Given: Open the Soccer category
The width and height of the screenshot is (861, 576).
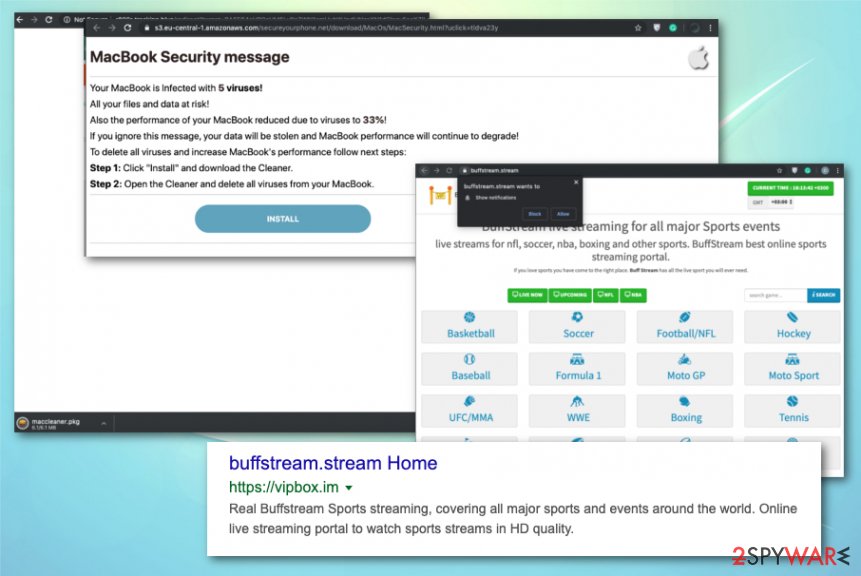Looking at the screenshot, I should coord(577,326).
